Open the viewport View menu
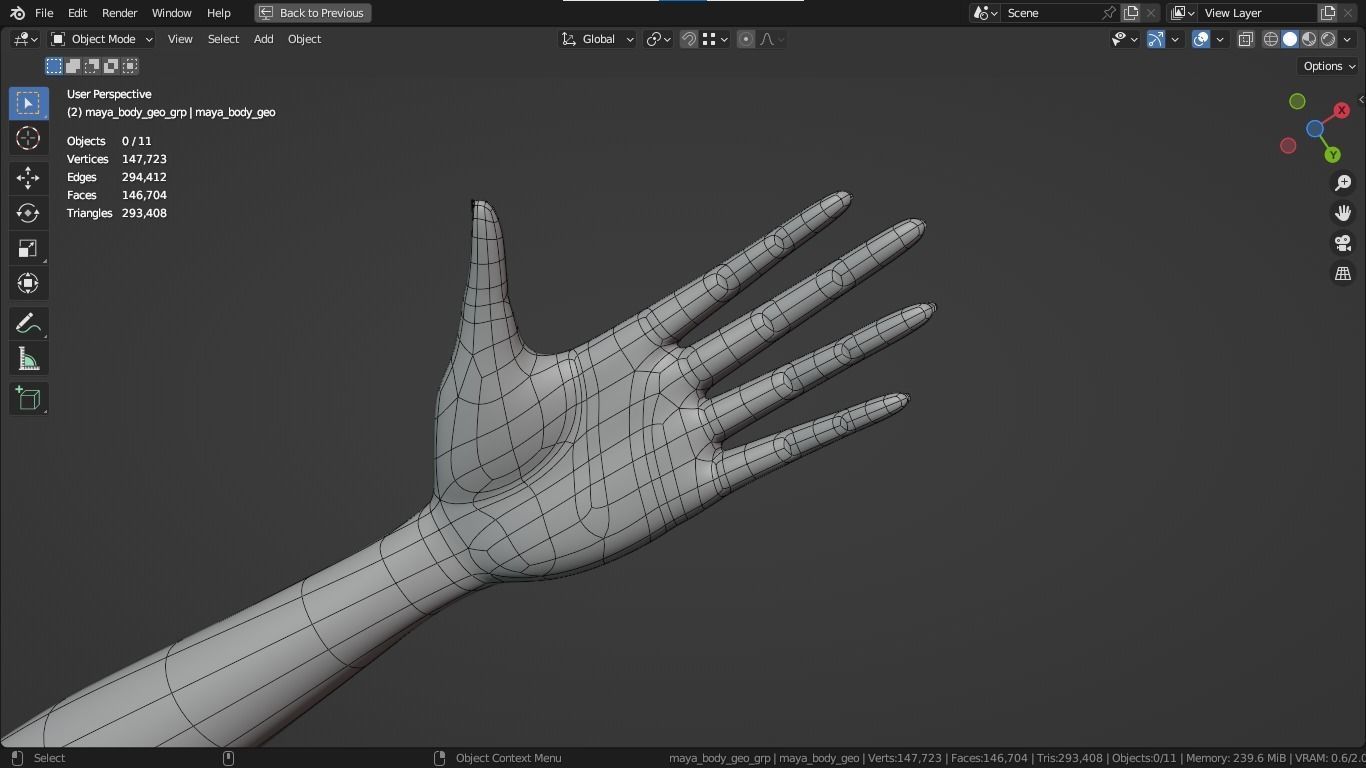Image resolution: width=1366 pixels, height=768 pixels. click(x=180, y=39)
